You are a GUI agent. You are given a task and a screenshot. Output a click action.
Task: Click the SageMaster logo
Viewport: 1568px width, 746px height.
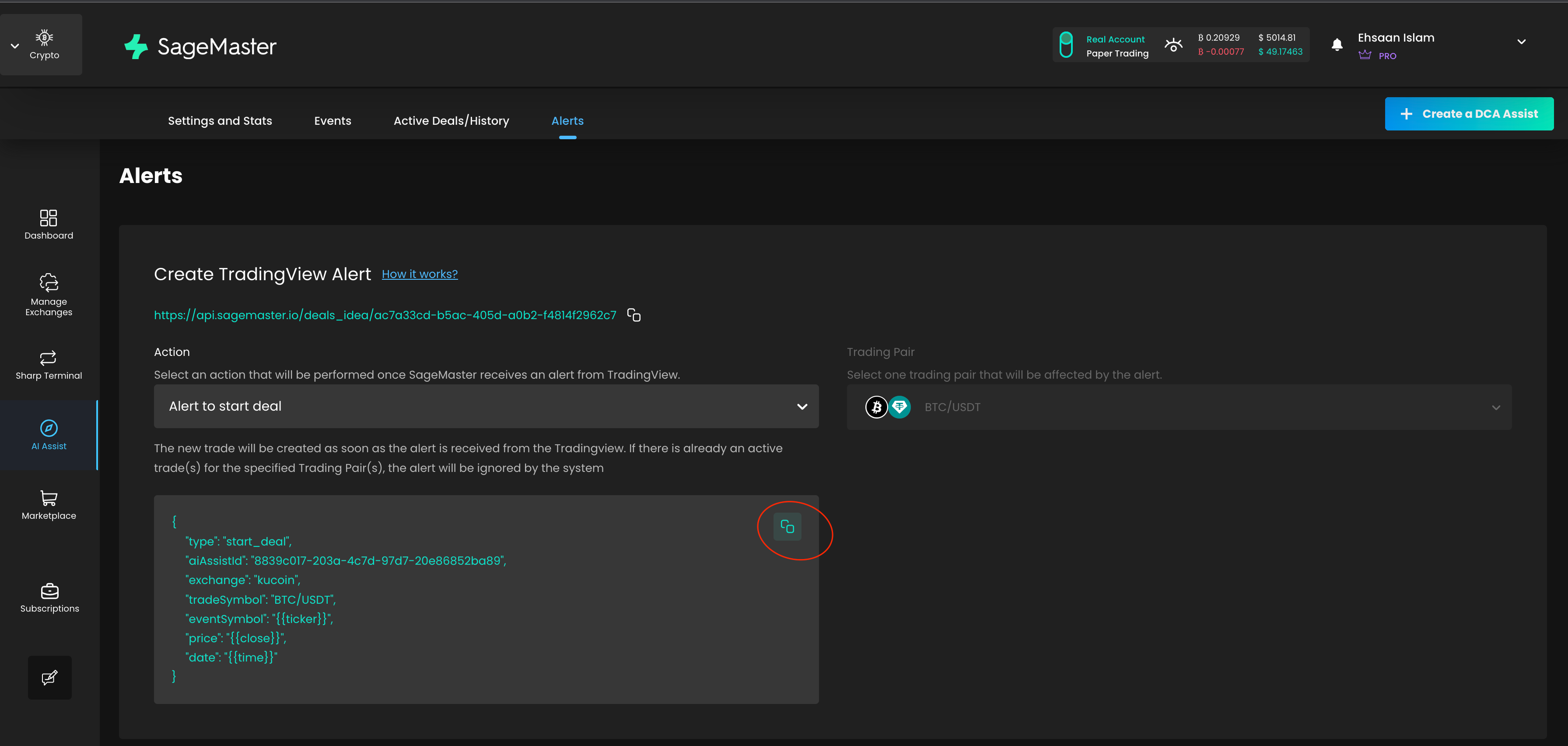(200, 46)
